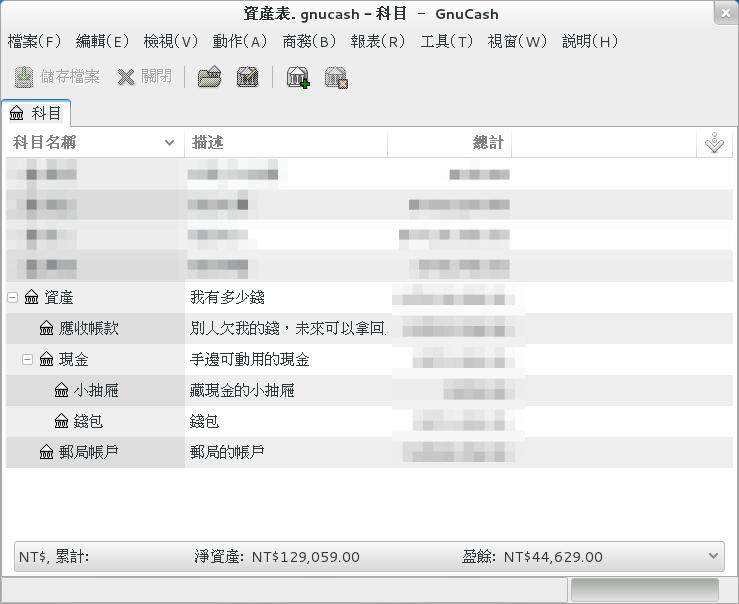This screenshot has height=604, width=739.
Task: Click description 我有多少錢
Action: click(227, 297)
